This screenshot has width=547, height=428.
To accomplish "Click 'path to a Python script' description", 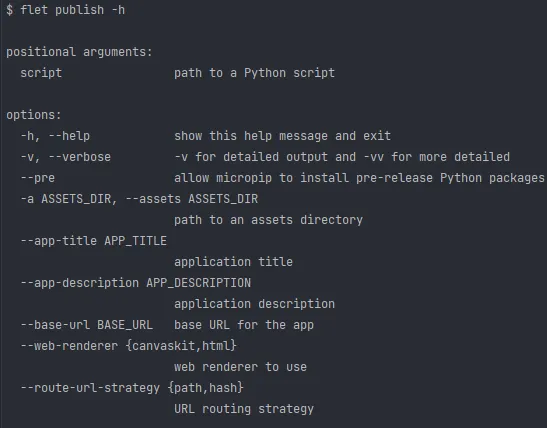I will click(254, 73).
